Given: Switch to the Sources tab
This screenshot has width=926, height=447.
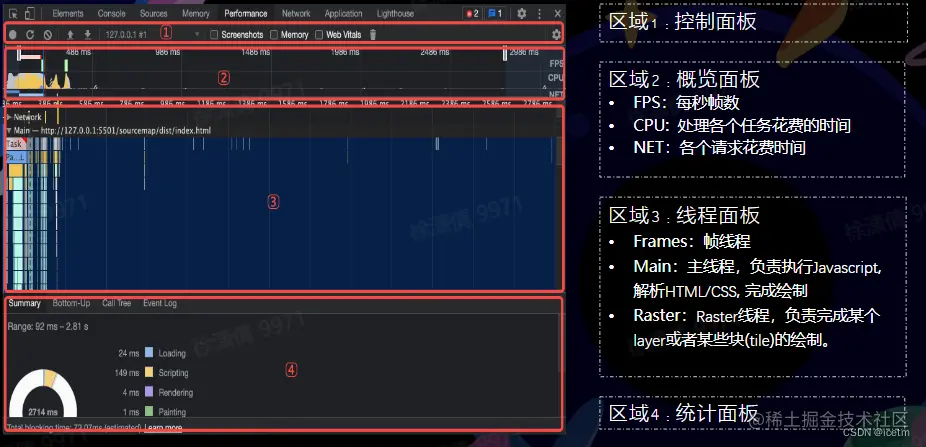Looking at the screenshot, I should click(x=154, y=13).
